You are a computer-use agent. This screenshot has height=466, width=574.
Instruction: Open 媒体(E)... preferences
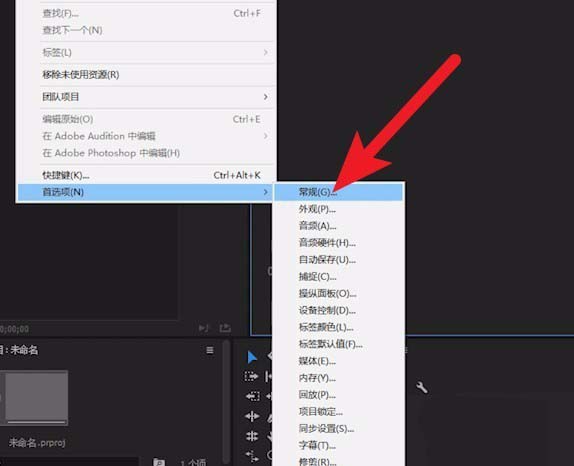339,361
